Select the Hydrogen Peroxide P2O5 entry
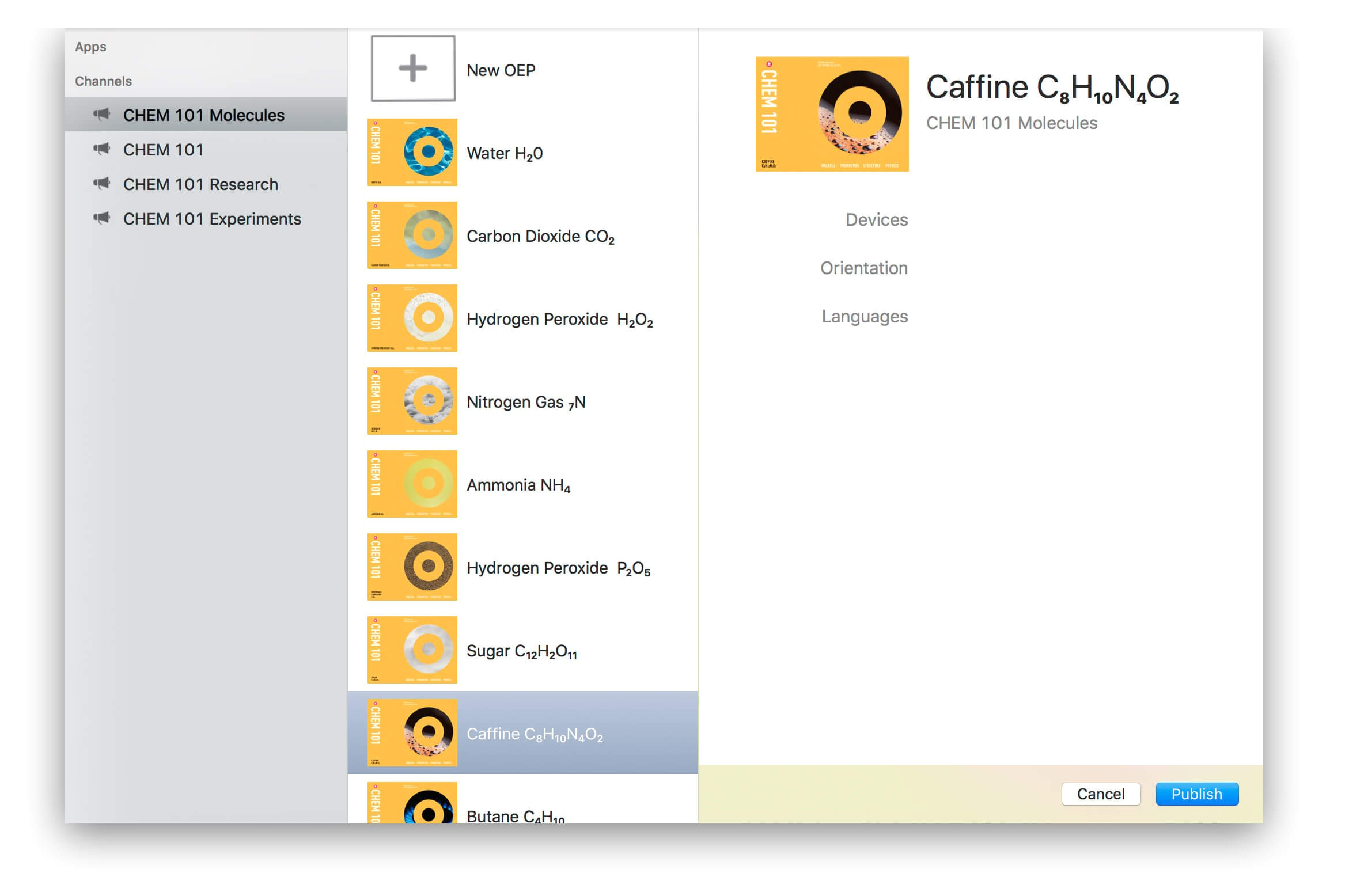Screen dimensions: 1349x896 click(558, 568)
